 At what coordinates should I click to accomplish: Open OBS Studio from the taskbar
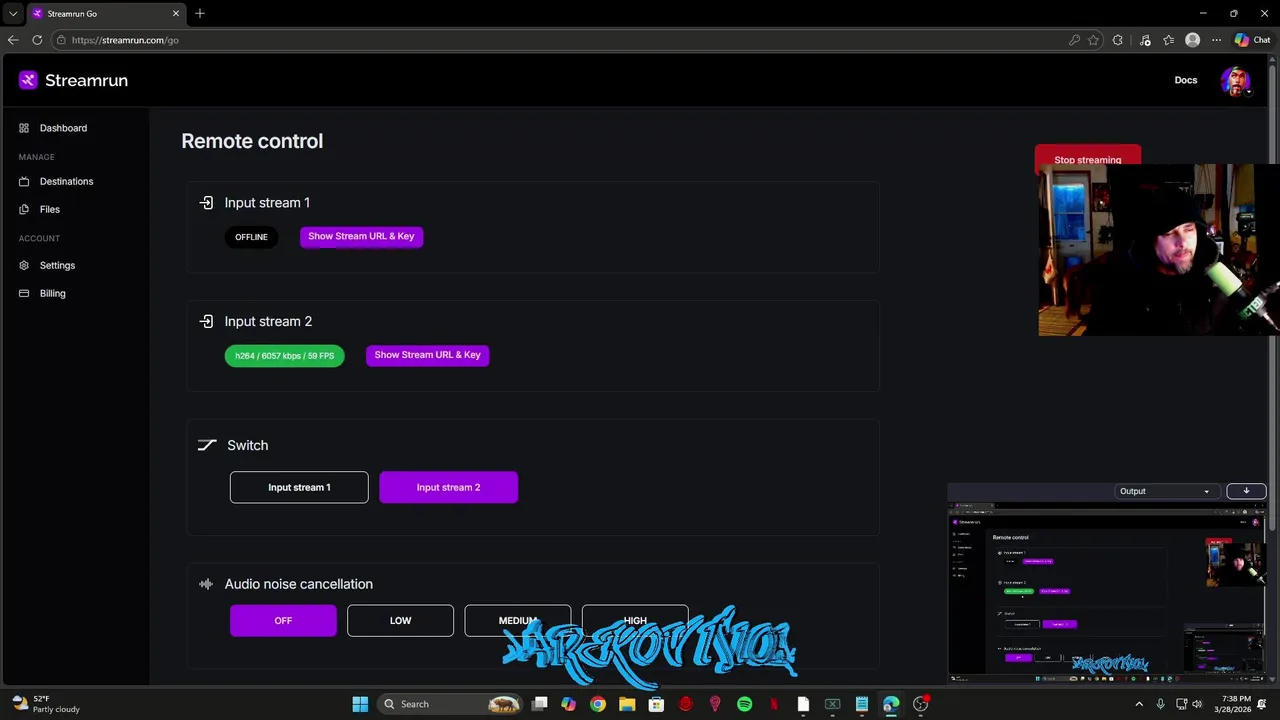[x=920, y=704]
